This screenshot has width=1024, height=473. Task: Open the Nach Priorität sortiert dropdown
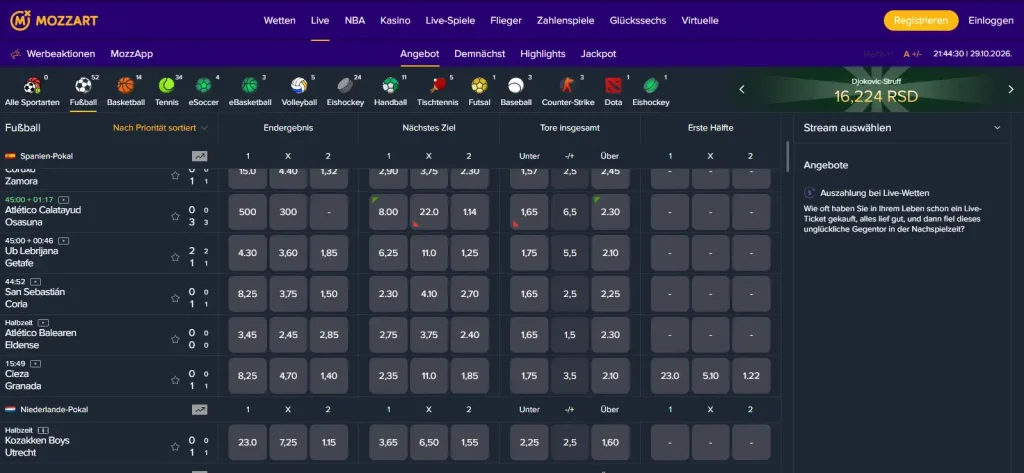pos(160,128)
